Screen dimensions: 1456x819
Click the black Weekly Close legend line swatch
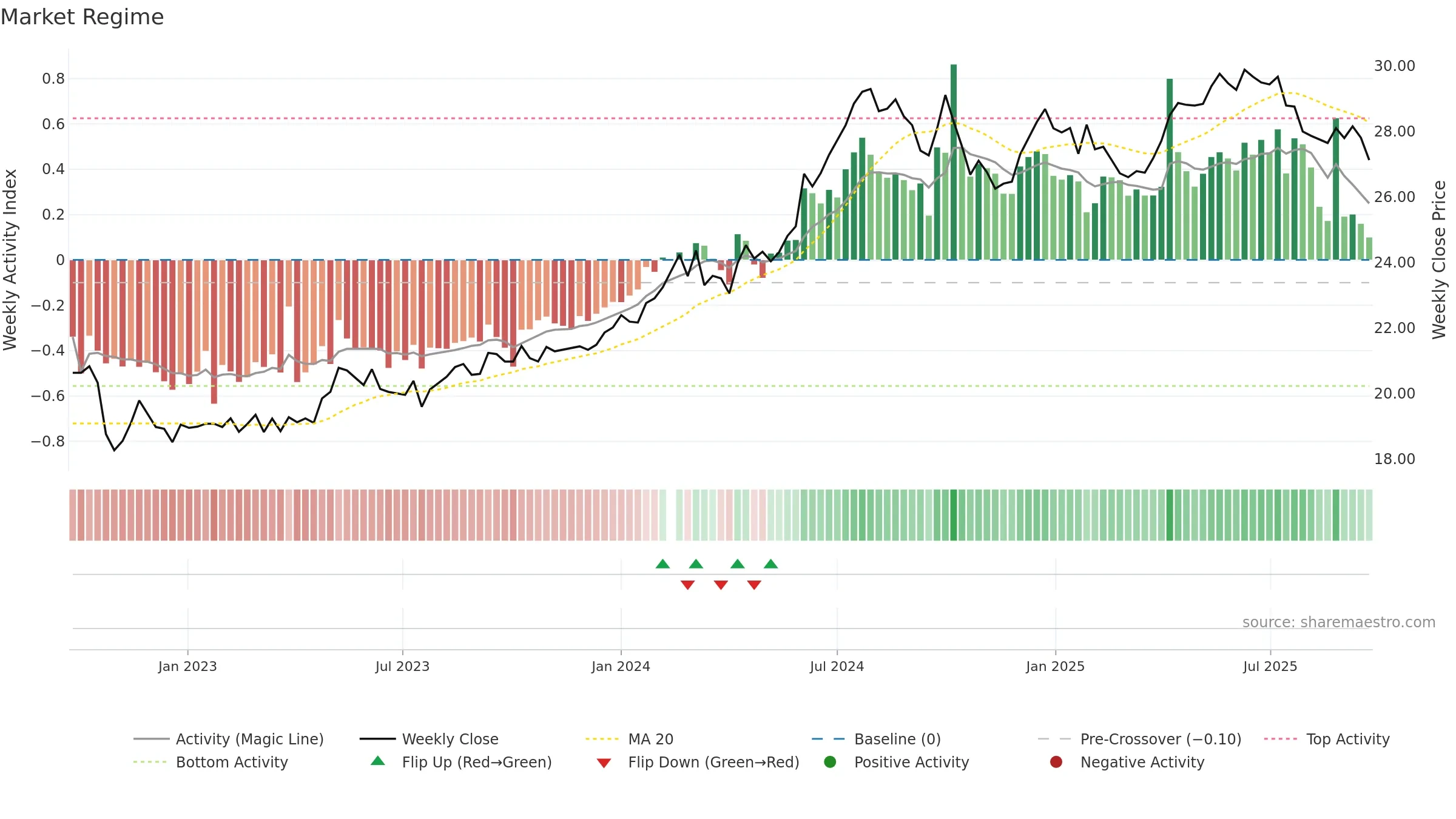[x=377, y=739]
